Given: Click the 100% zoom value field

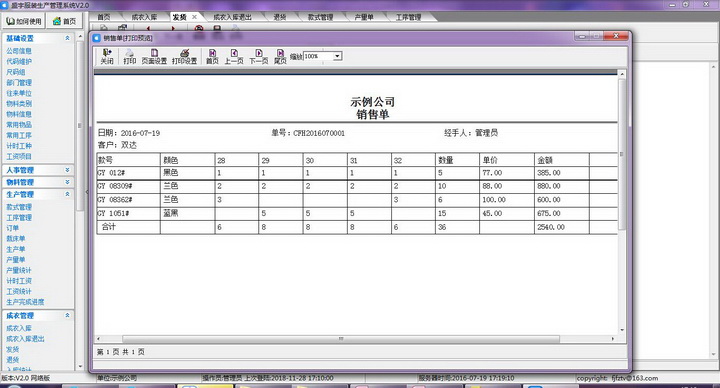Looking at the screenshot, I should tap(318, 56).
